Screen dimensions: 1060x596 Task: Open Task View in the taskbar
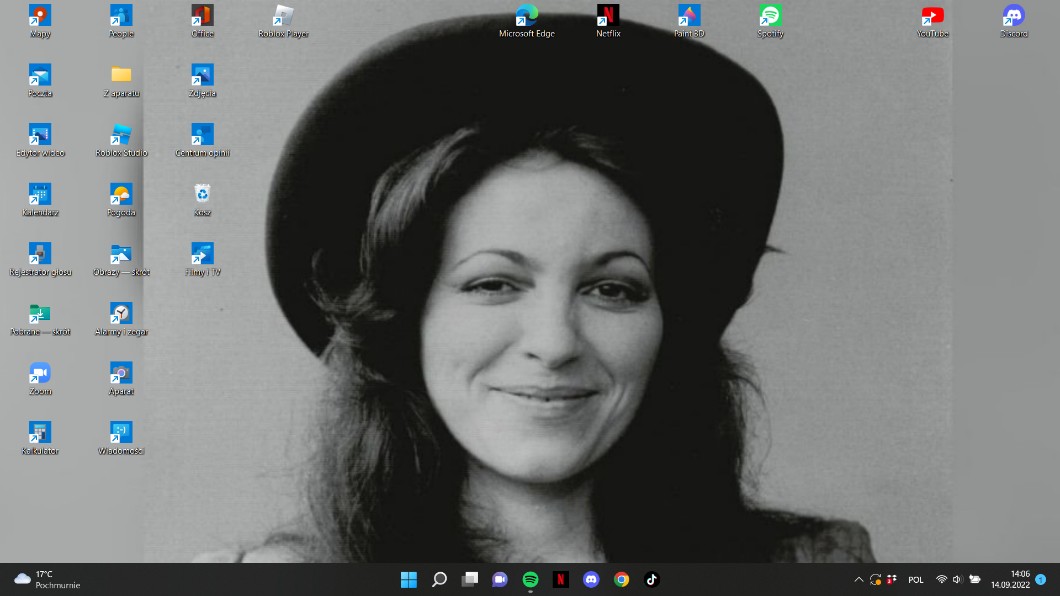tap(470, 579)
